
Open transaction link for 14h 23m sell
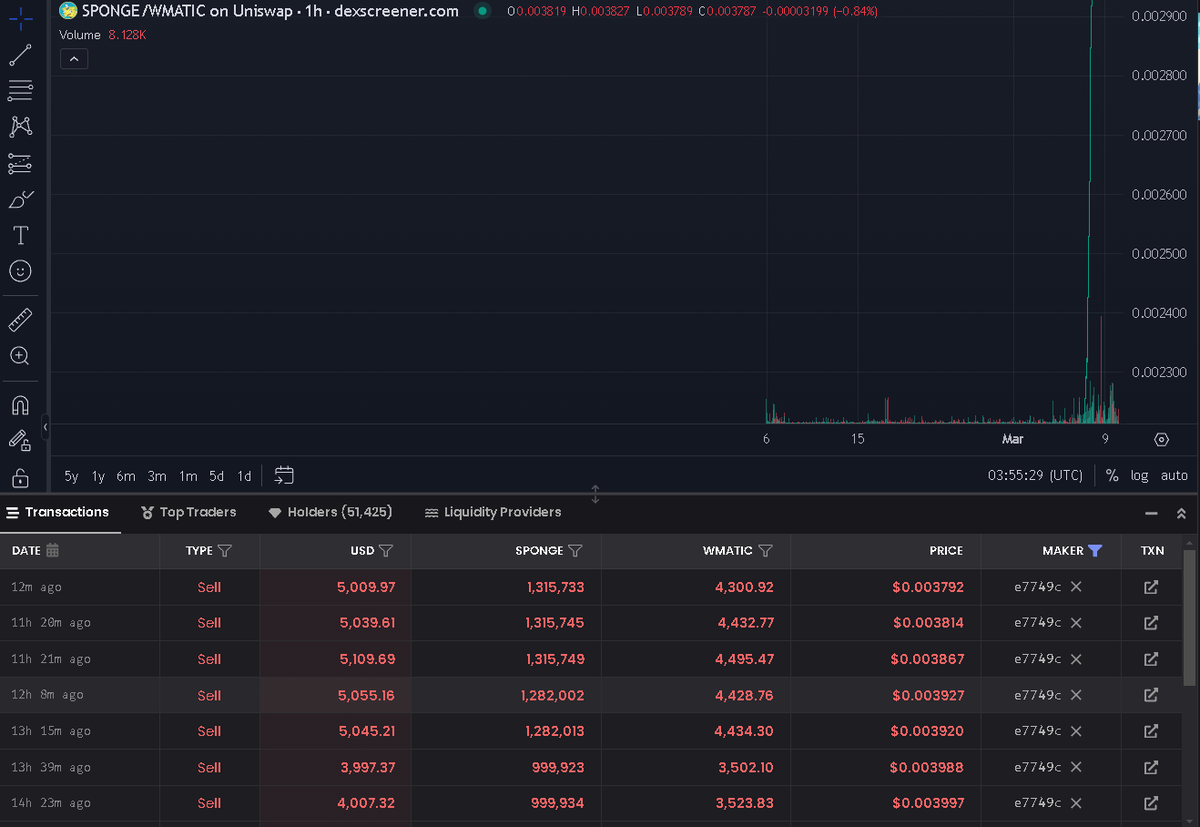pos(1151,803)
